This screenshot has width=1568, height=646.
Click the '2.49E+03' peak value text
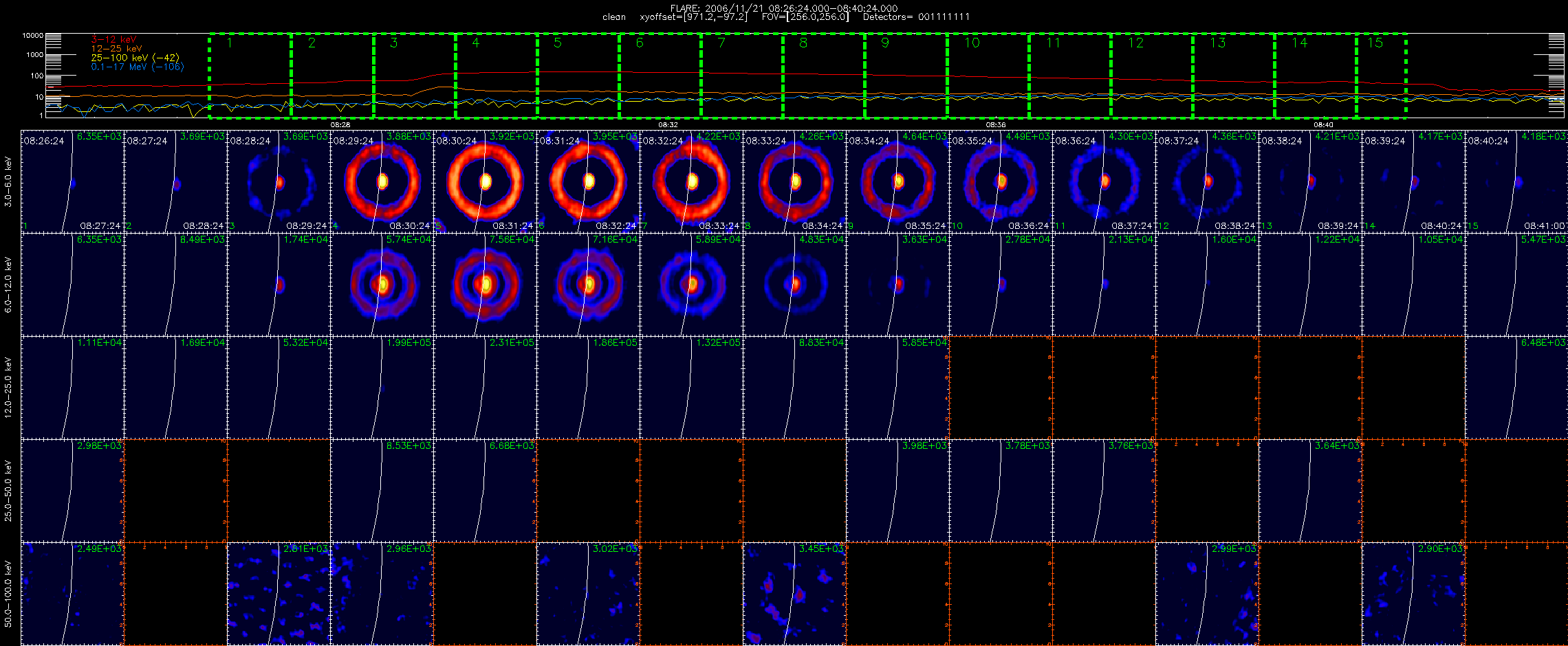point(100,548)
